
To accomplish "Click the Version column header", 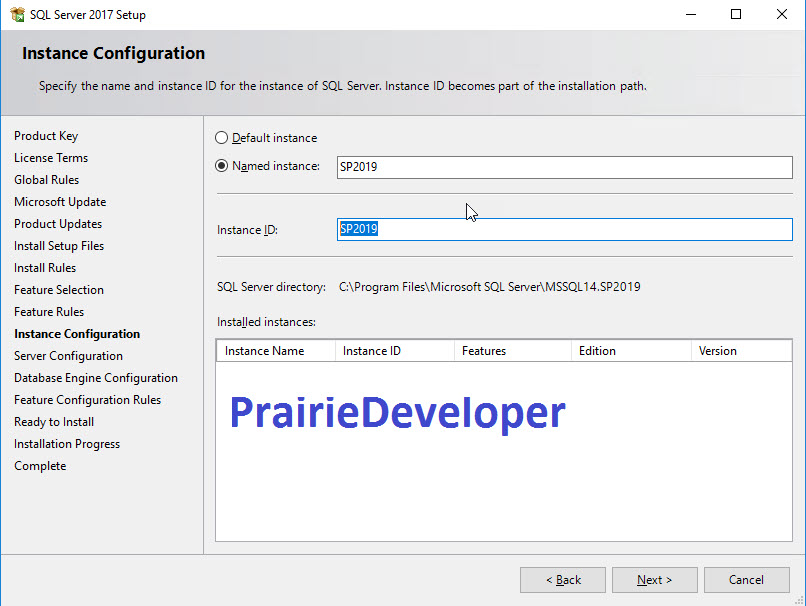I will (x=741, y=351).
